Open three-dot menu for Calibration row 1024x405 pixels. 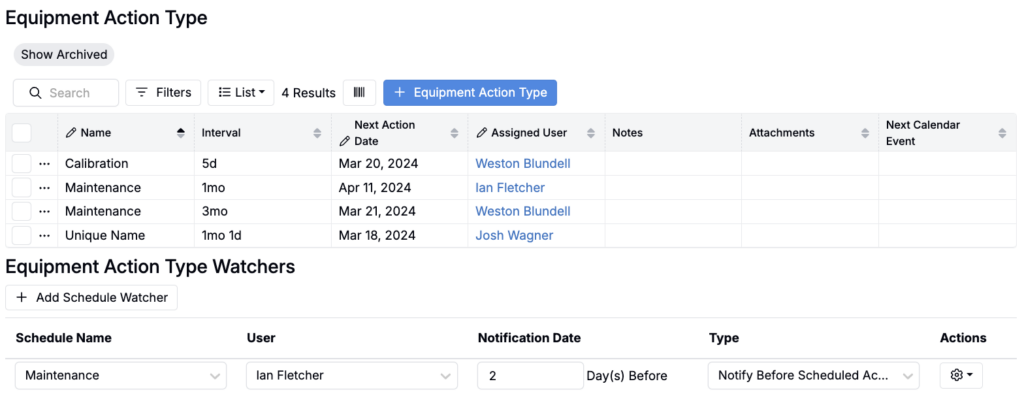(44, 164)
